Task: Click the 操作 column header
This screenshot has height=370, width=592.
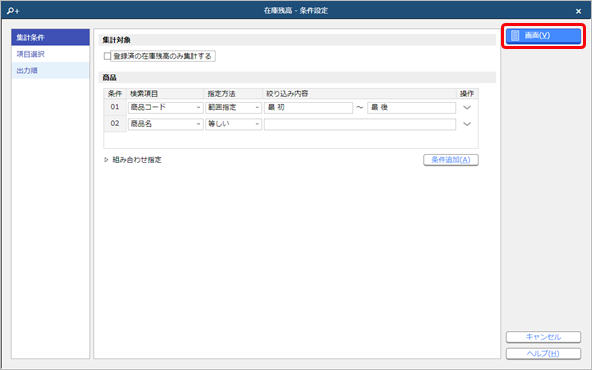Action: [x=467, y=94]
